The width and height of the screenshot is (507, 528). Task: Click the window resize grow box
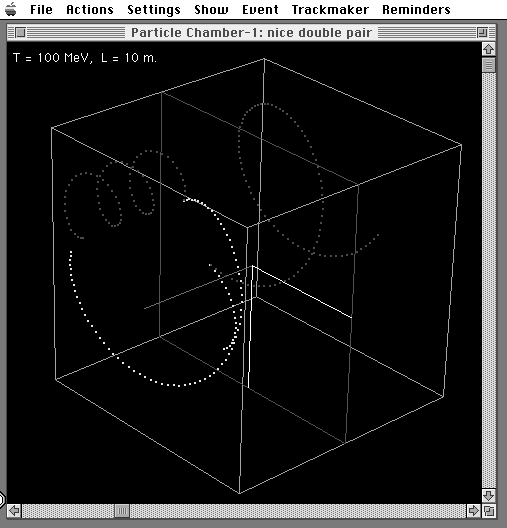(489, 511)
